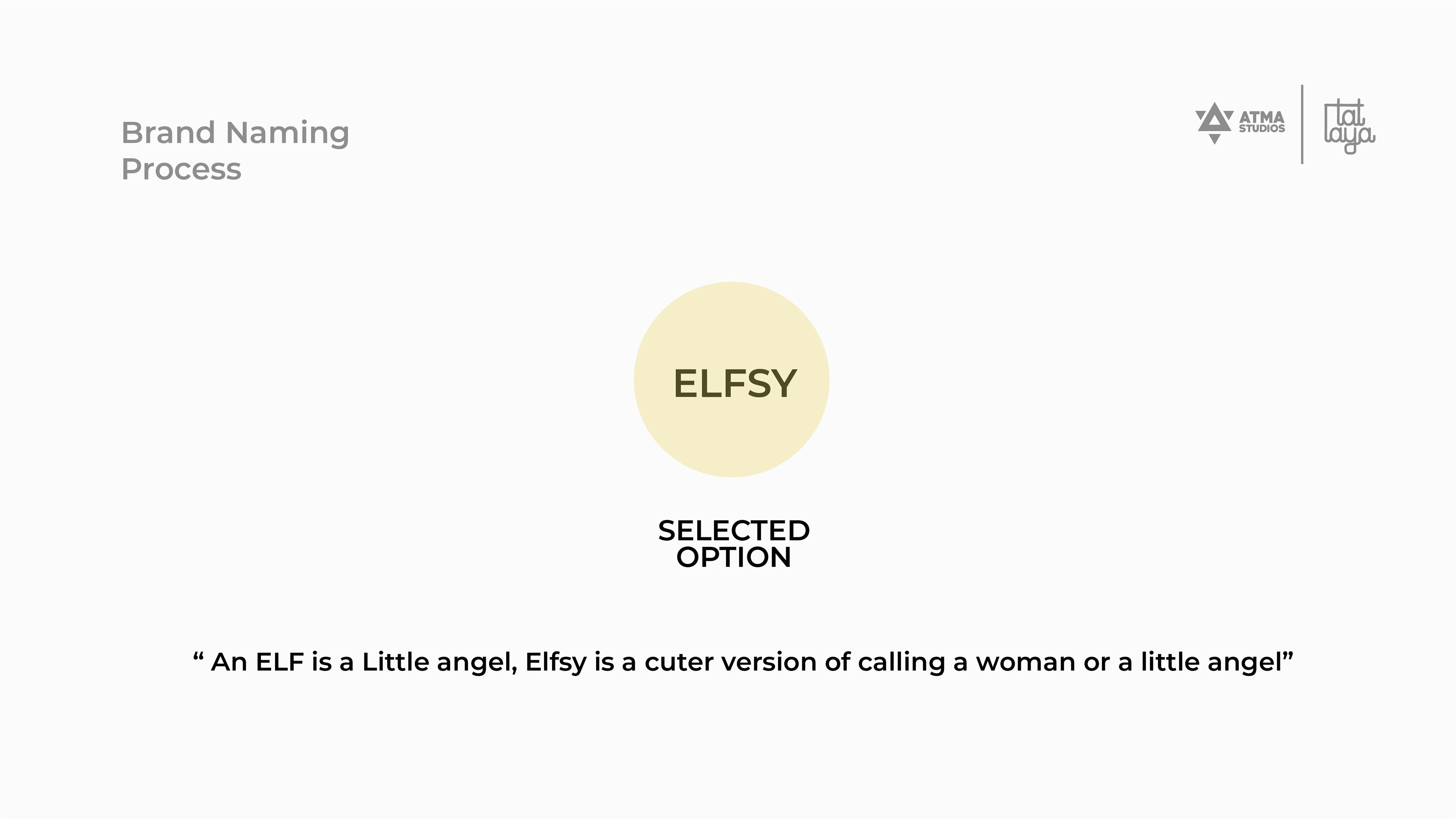
Task: Click the uppercase ELF word in quote
Action: 280,662
